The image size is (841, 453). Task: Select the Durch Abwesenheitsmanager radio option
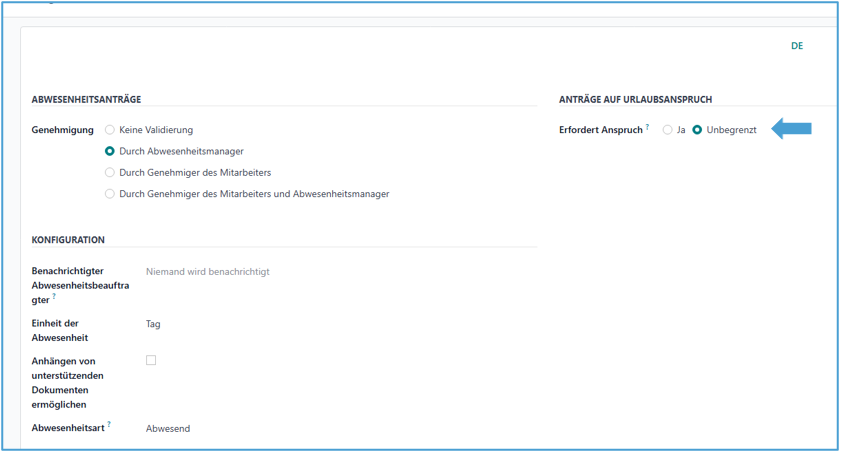[110, 151]
